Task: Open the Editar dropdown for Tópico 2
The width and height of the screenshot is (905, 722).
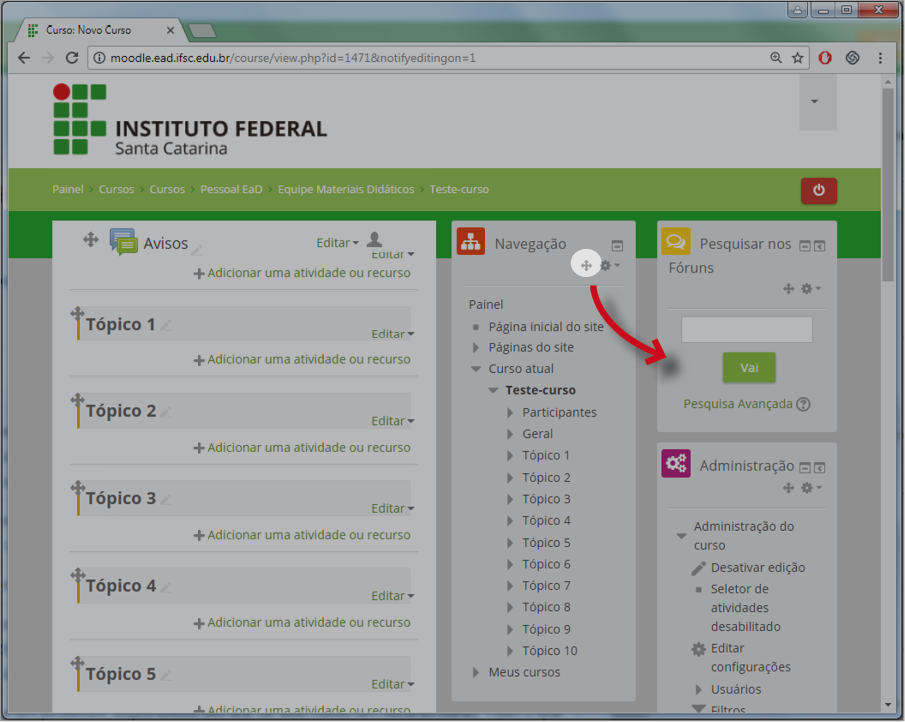Action: coord(392,421)
